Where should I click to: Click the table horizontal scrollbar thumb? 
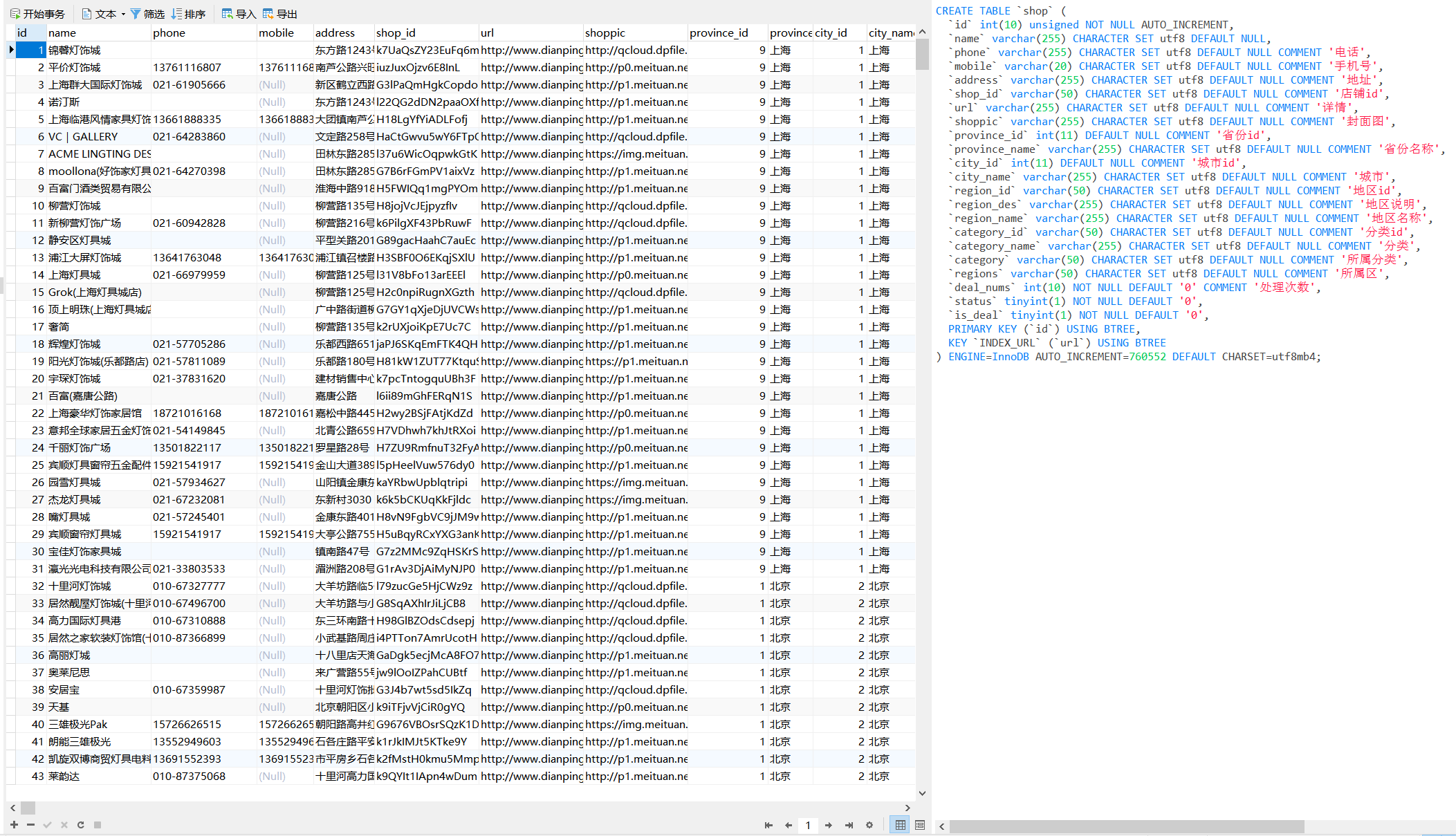click(x=28, y=808)
